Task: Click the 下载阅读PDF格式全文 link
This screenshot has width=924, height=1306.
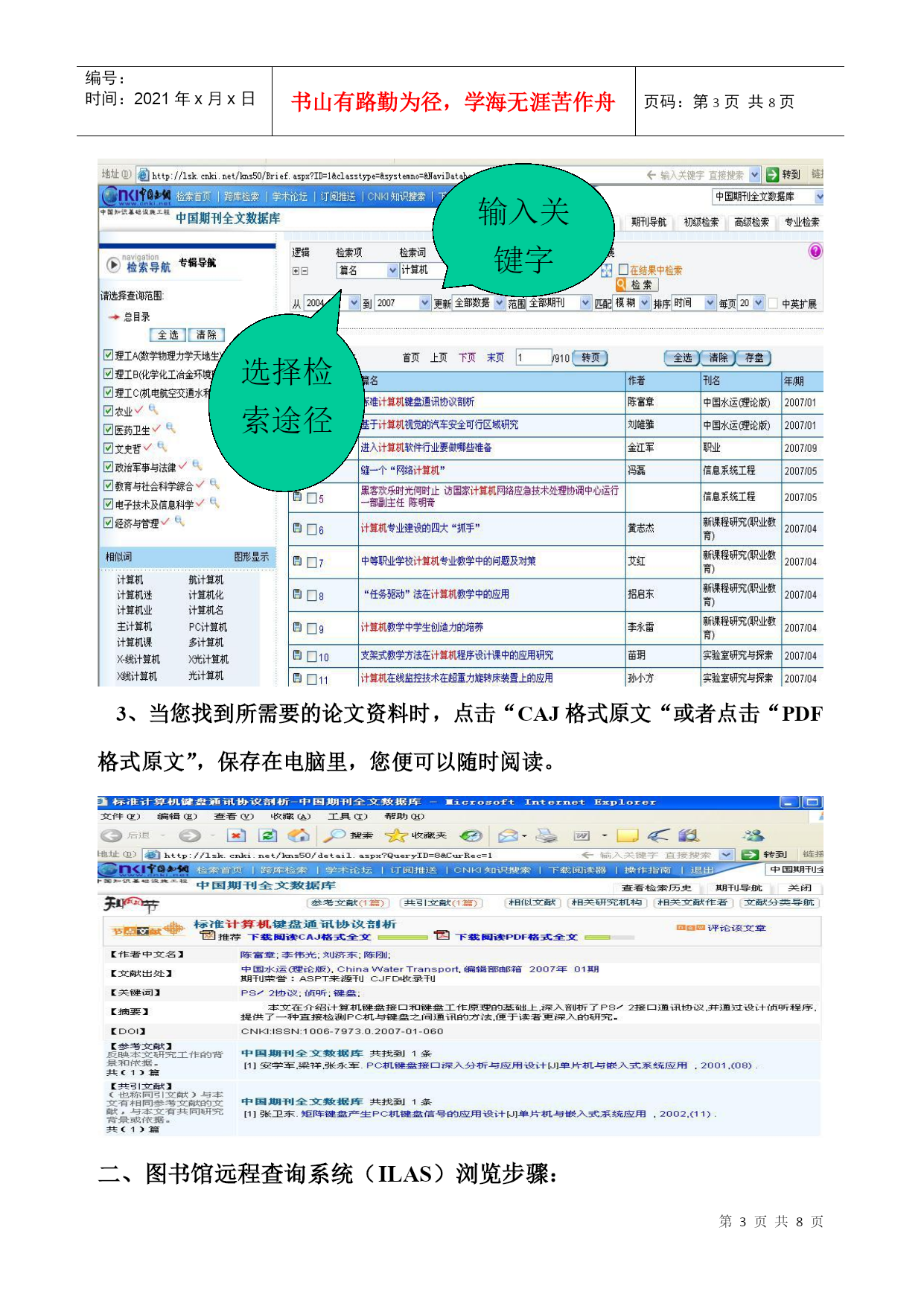Action: 517,937
